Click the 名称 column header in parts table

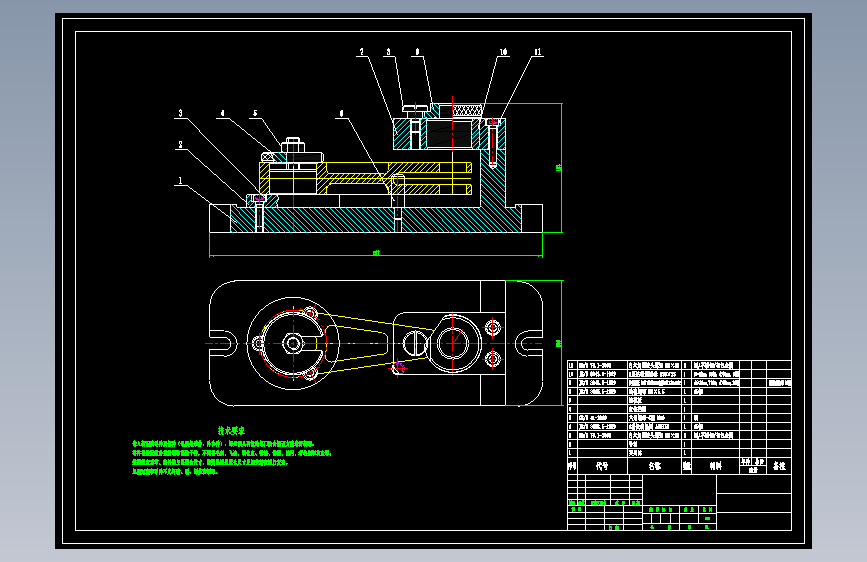pyautogui.click(x=655, y=466)
